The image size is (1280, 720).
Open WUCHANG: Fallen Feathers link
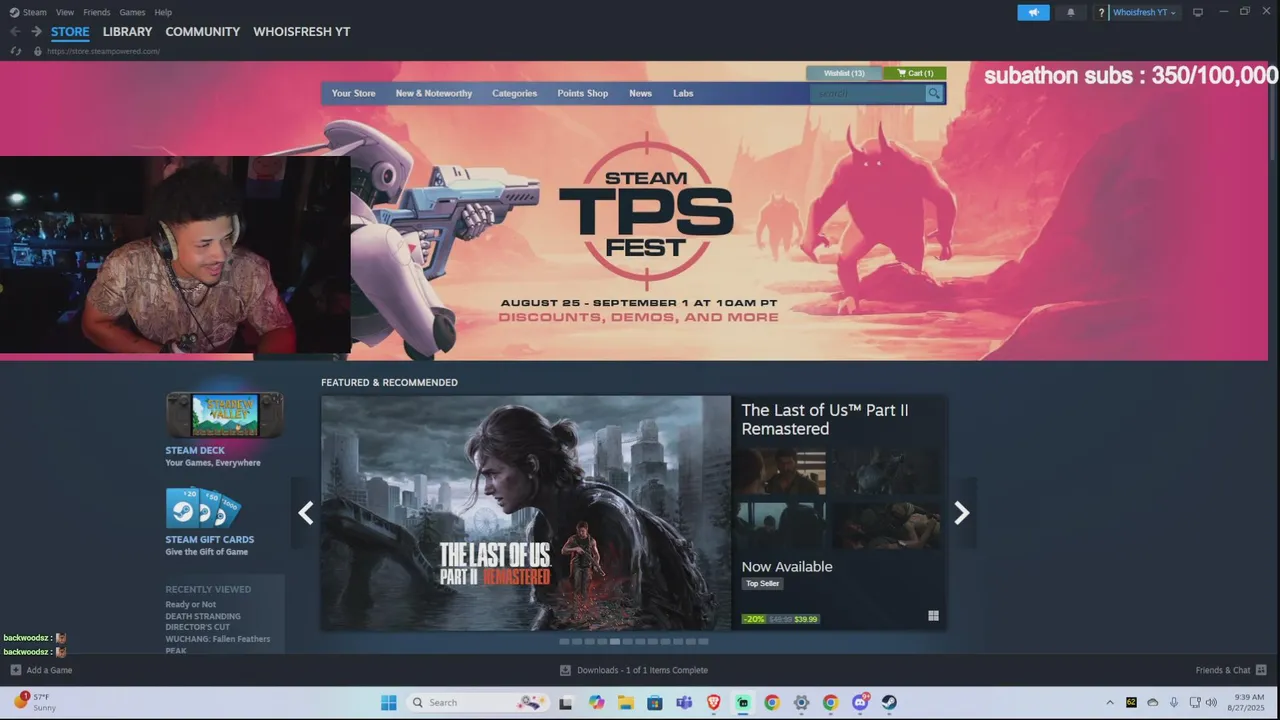click(x=218, y=639)
